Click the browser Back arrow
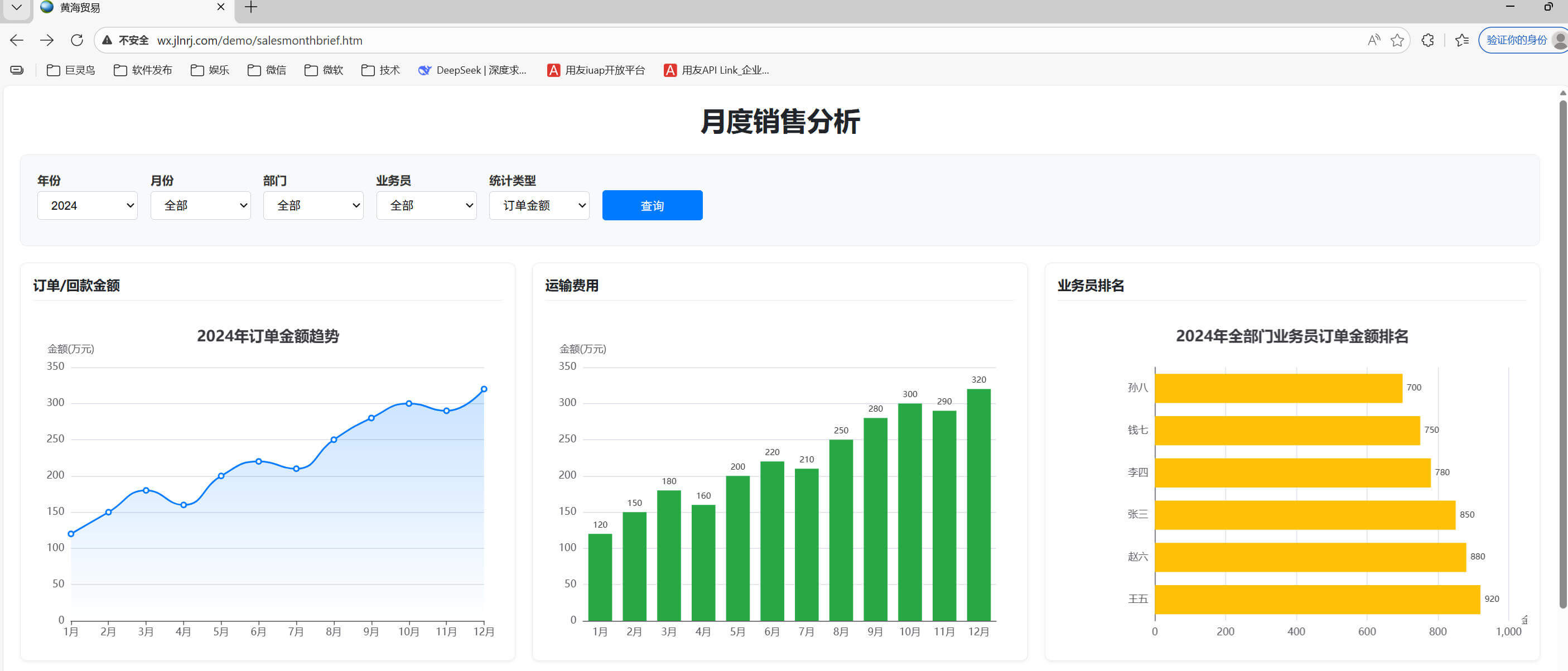Screen dimensions: 1568x671 tap(16, 40)
